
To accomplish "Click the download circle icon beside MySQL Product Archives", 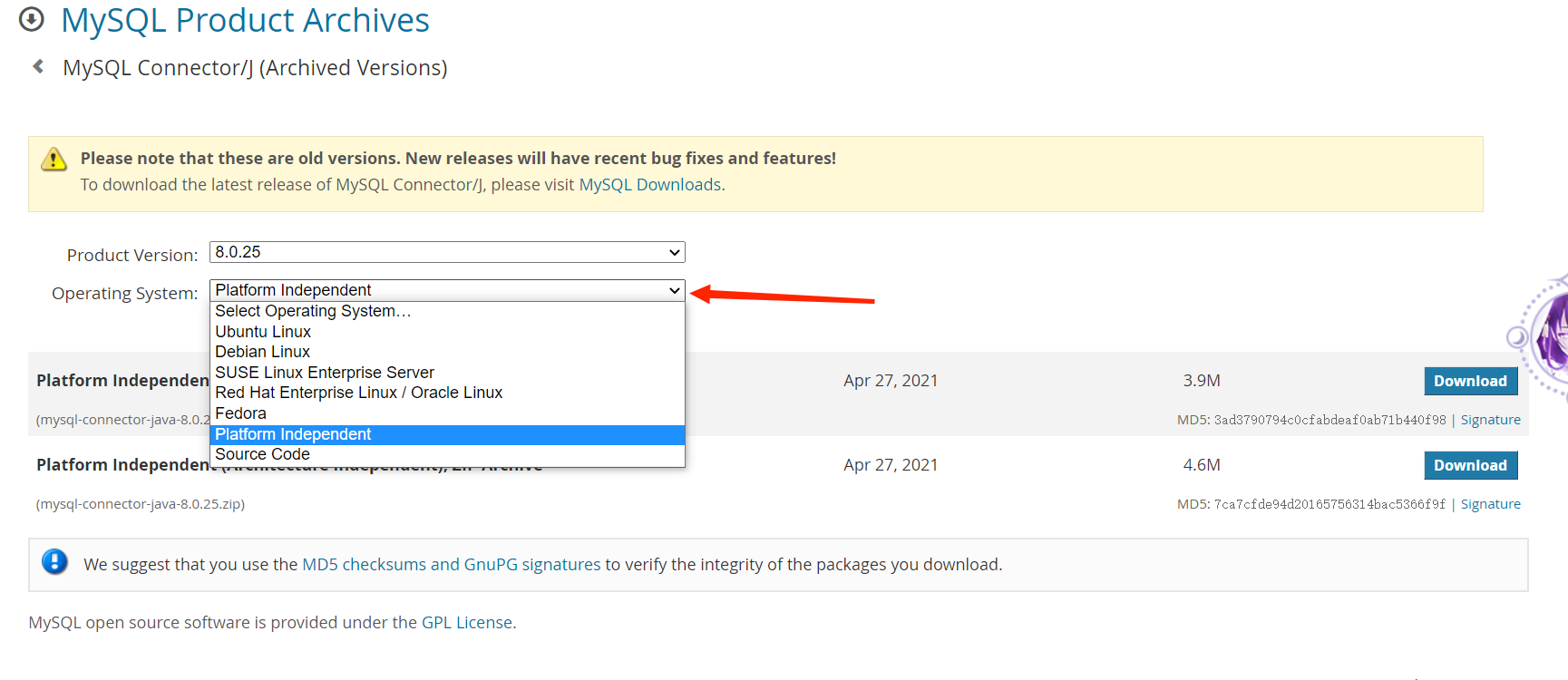I will click(x=32, y=19).
